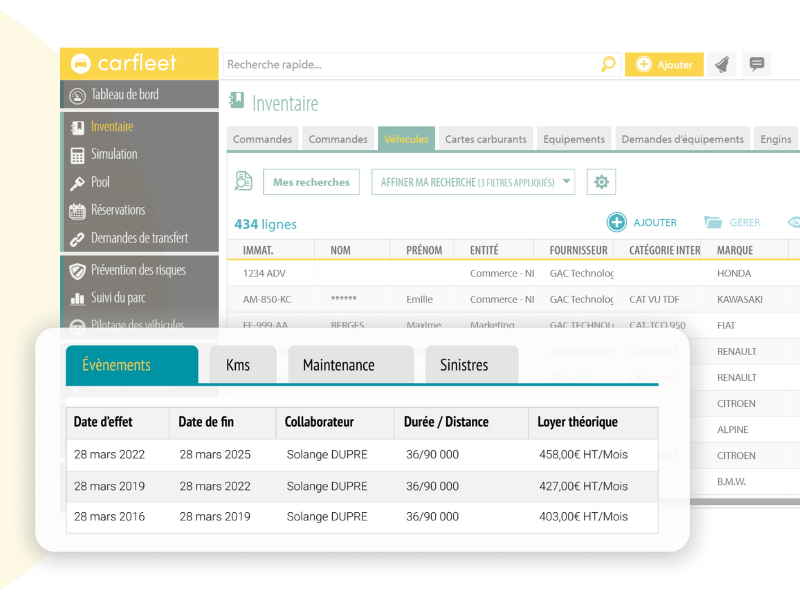Click the Réservations calendar icon
Viewport: 800px width, 600px height.
tap(77, 211)
